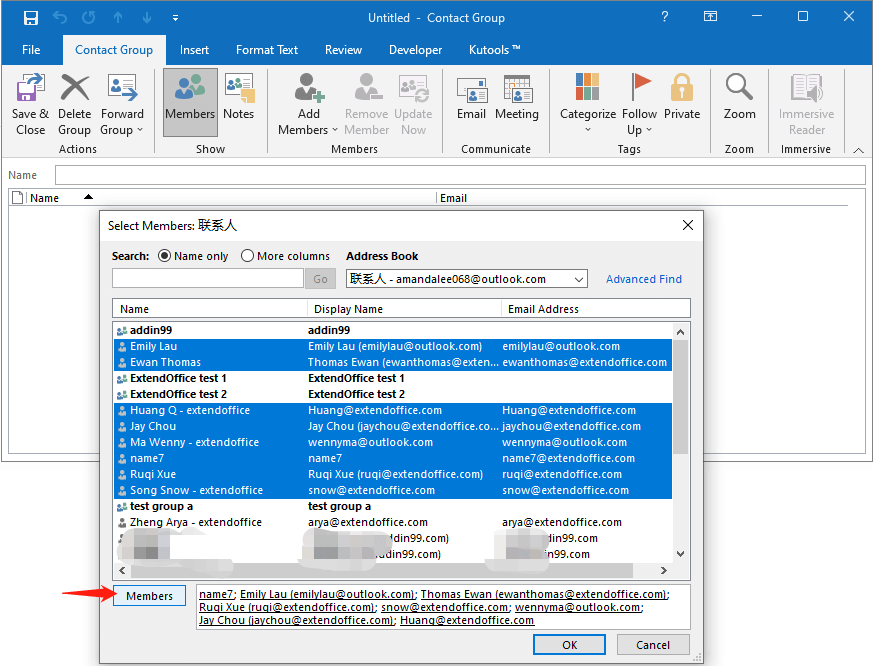
Task: Click list scroll up arrow
Action: click(x=680, y=332)
